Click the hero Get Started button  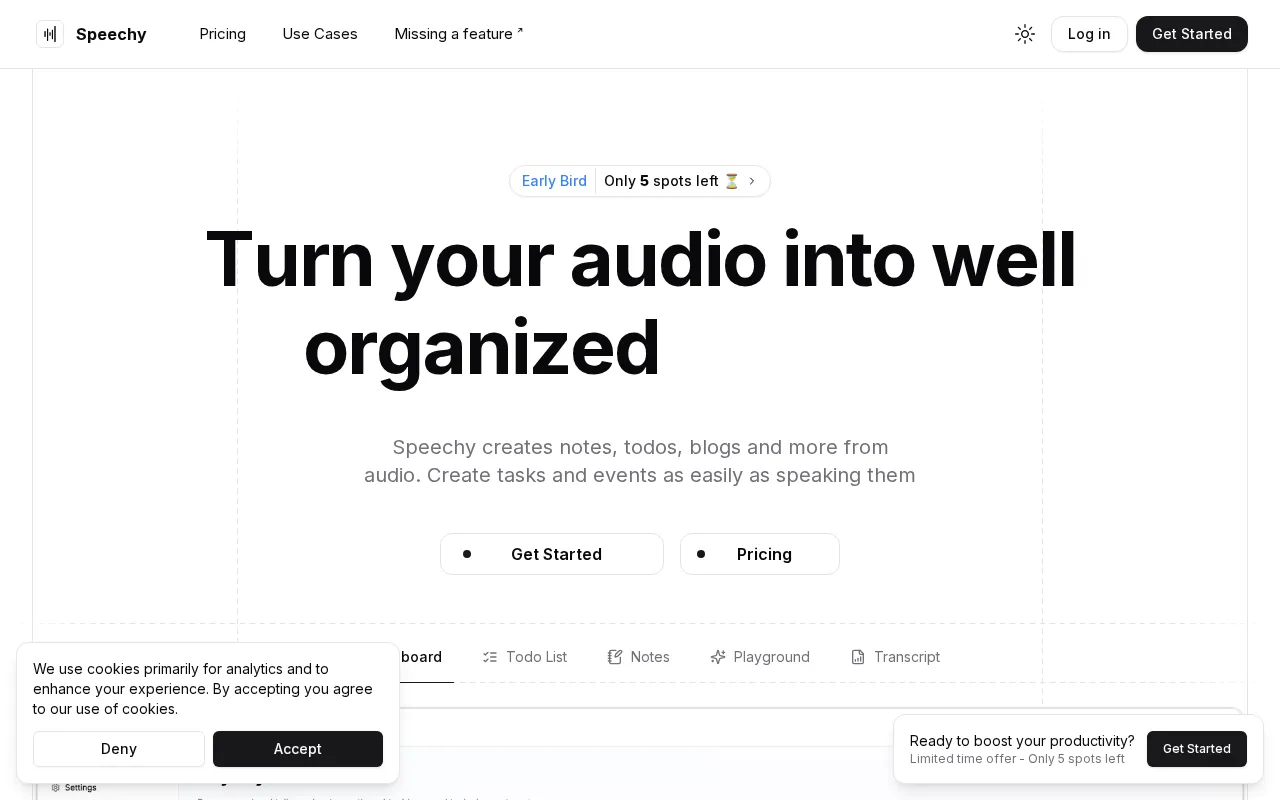(552, 554)
